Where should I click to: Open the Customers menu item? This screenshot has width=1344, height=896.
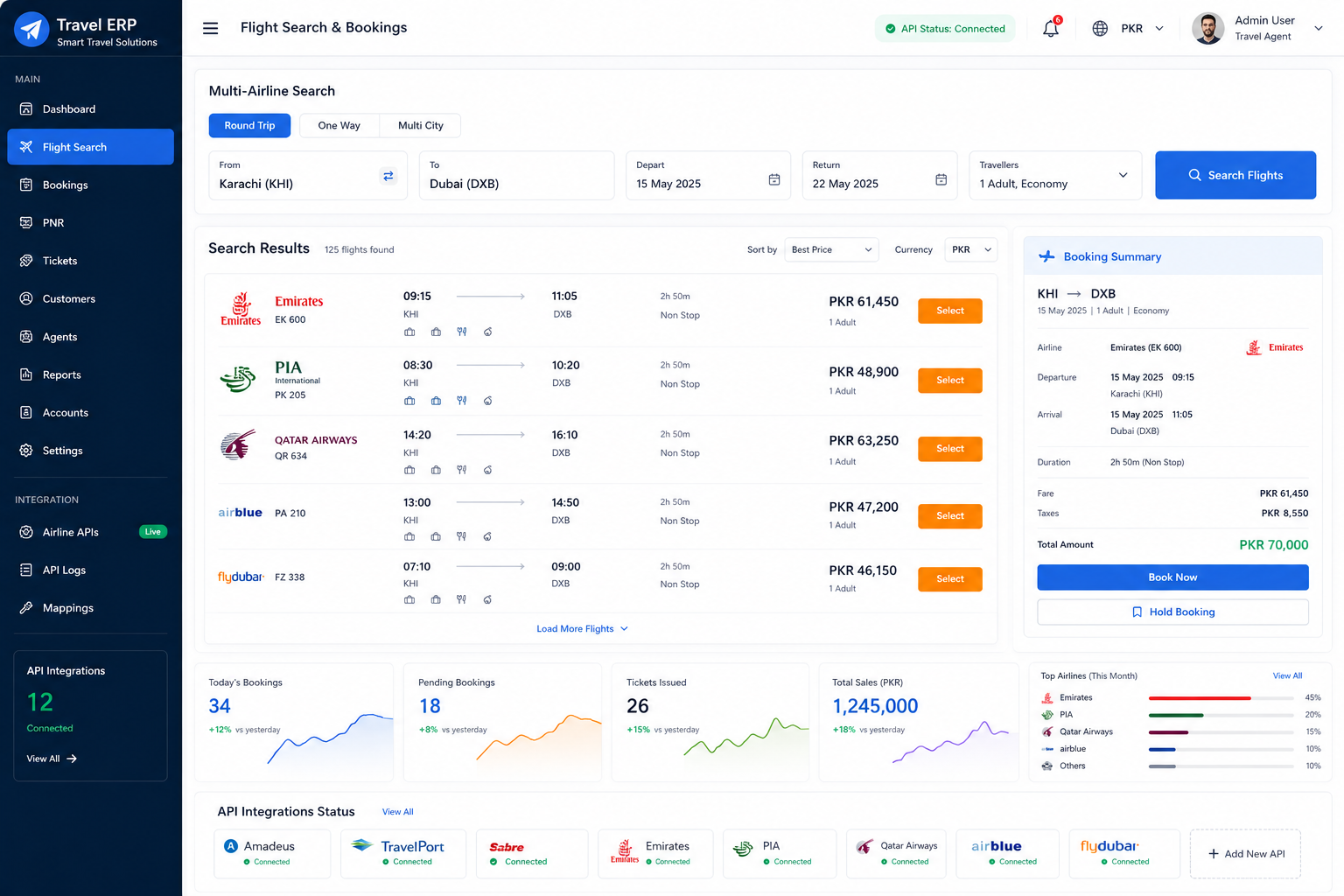(91, 298)
